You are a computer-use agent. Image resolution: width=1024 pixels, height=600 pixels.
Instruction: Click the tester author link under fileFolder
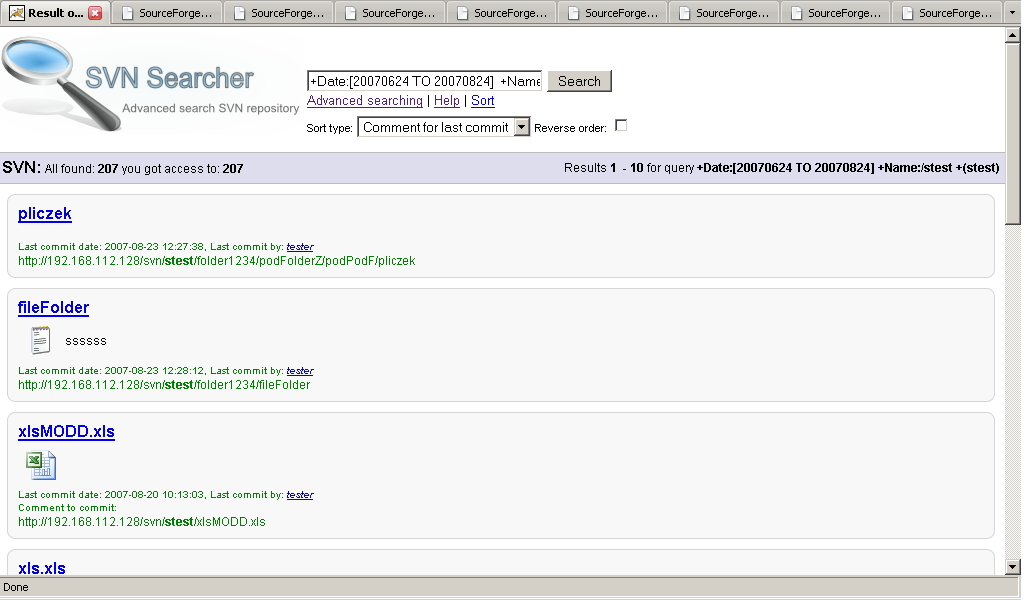(x=300, y=371)
